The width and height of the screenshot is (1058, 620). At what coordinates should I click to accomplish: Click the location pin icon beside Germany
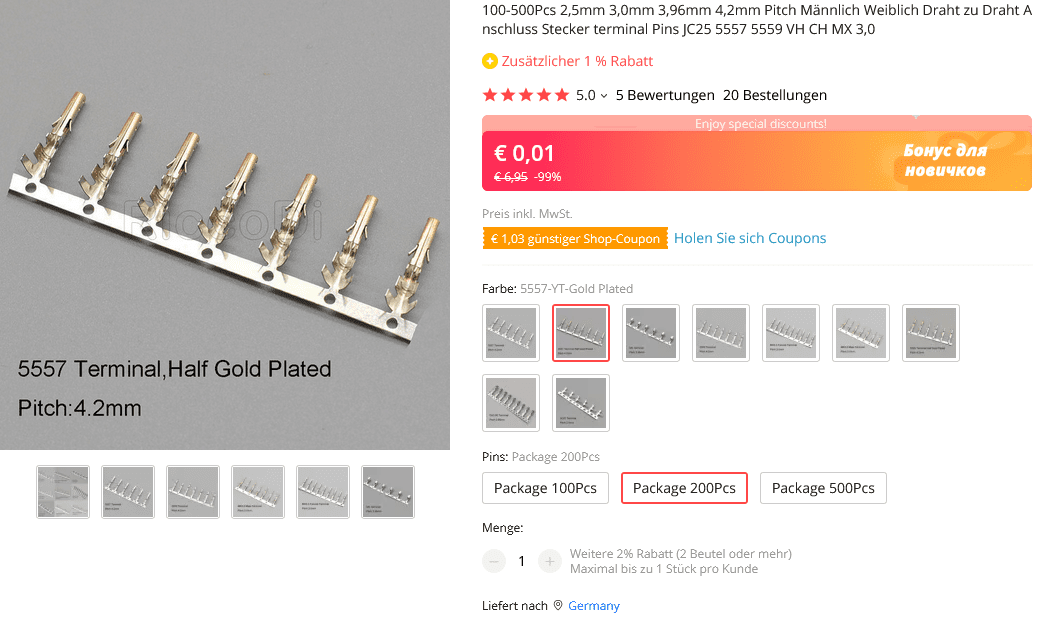(x=558, y=605)
